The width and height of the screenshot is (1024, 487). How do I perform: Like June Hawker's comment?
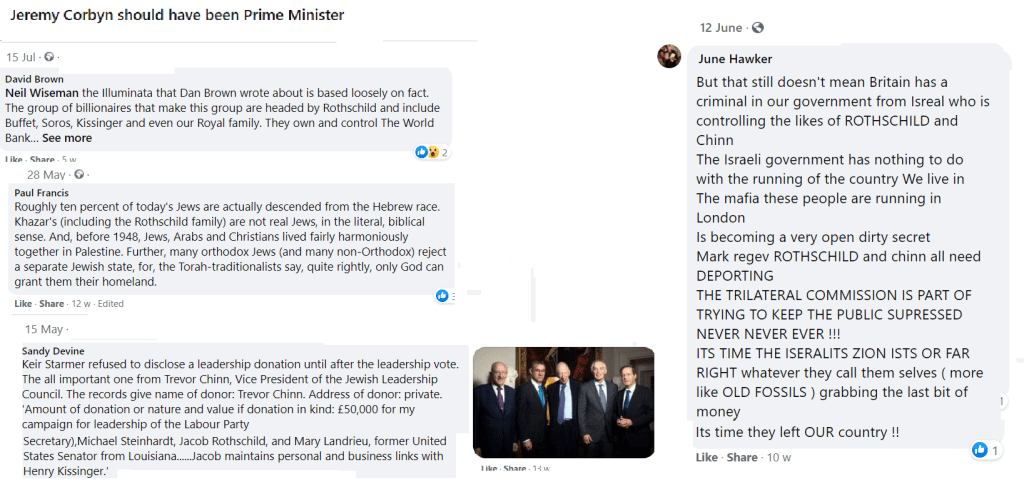(x=707, y=457)
